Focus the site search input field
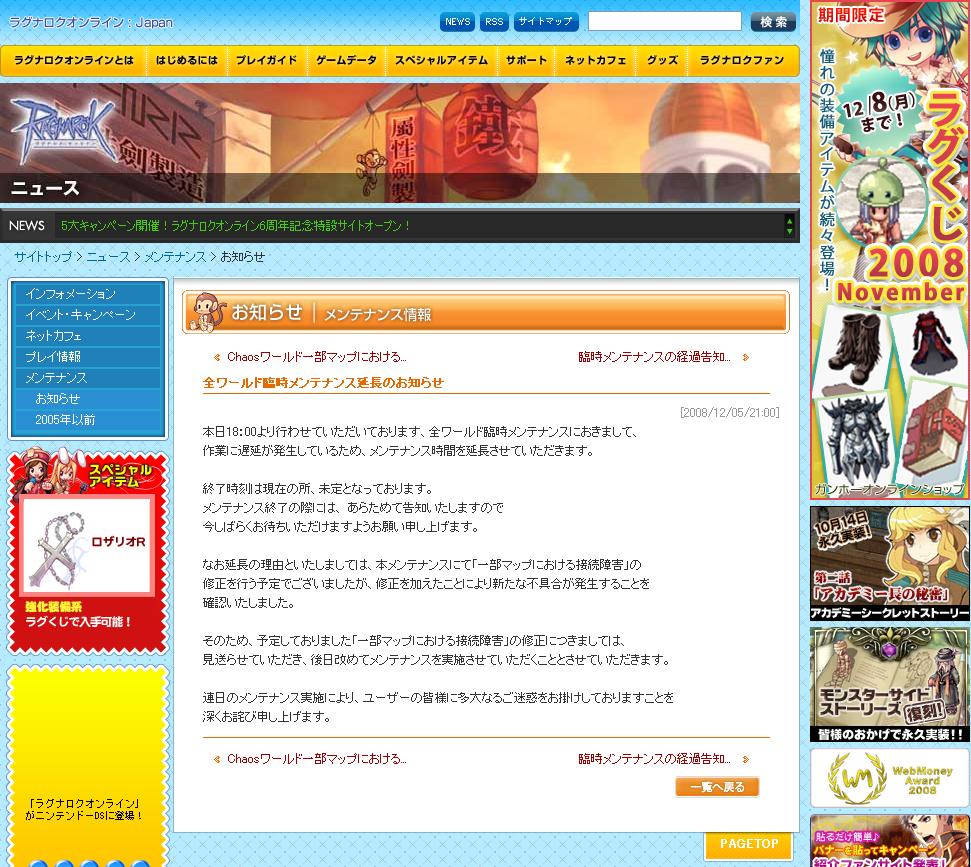 664,21
